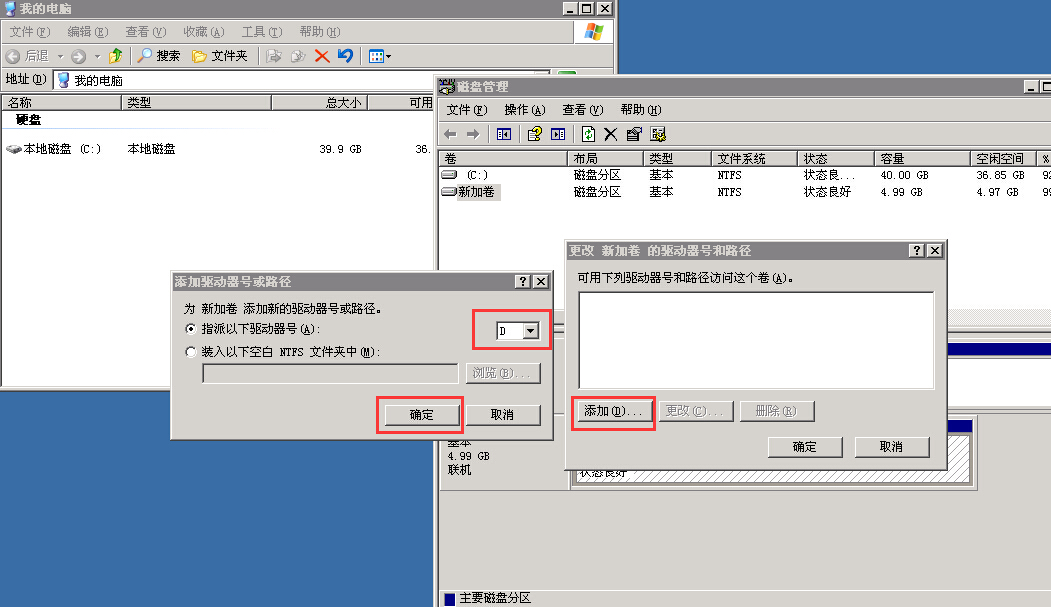Viewport: 1051px width, 607px height.
Task: Click the 添加 button in change drive letter dialog
Action: (x=613, y=411)
